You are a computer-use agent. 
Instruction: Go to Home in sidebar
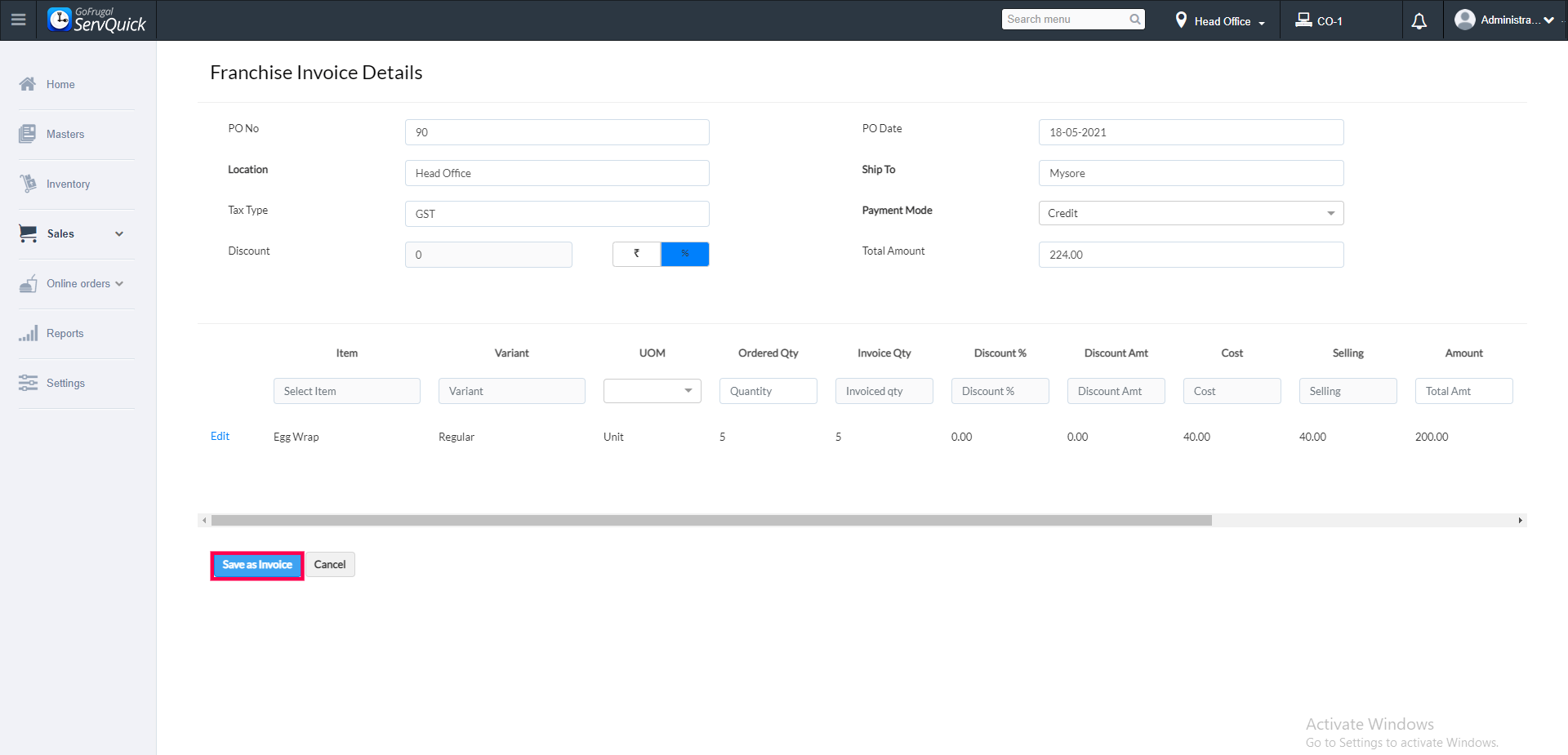(60, 84)
